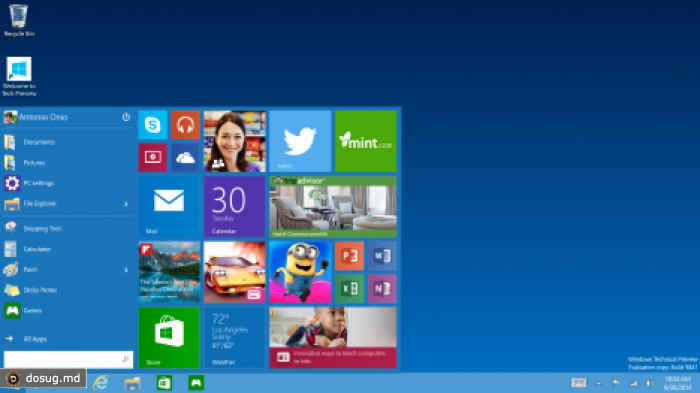Image resolution: width=700 pixels, height=393 pixels.
Task: Open the People tile with woman photo
Action: 235,141
